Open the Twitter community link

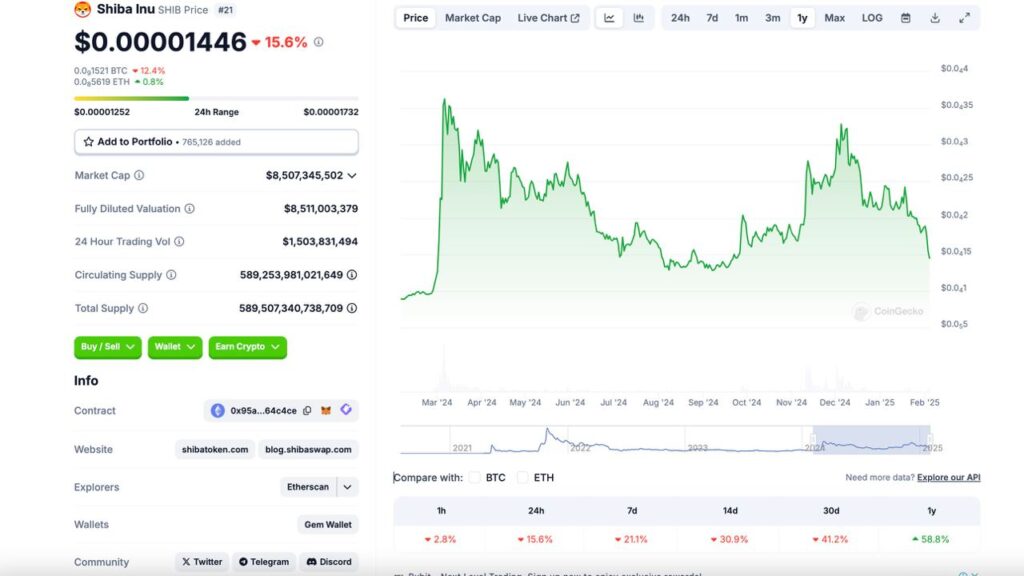pyautogui.click(x=202, y=562)
